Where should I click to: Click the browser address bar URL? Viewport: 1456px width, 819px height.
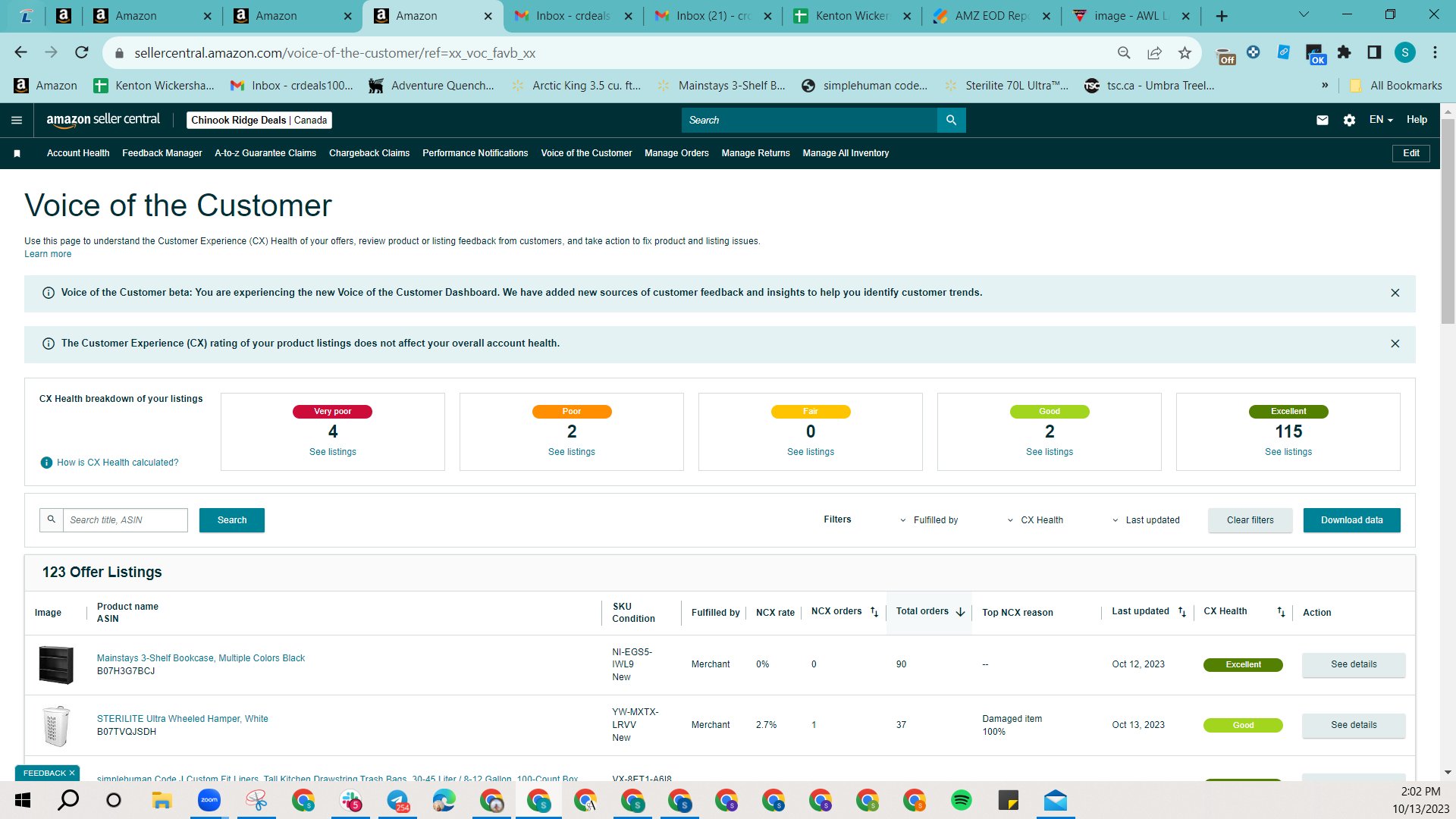coord(335,53)
